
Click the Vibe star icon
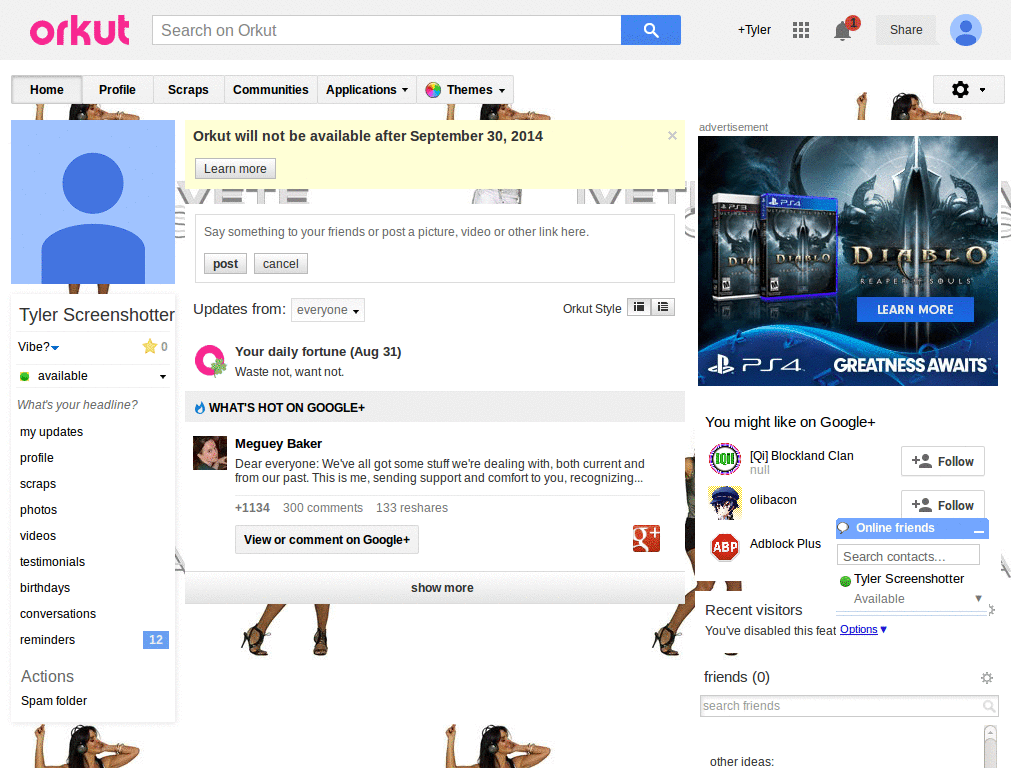click(x=150, y=346)
